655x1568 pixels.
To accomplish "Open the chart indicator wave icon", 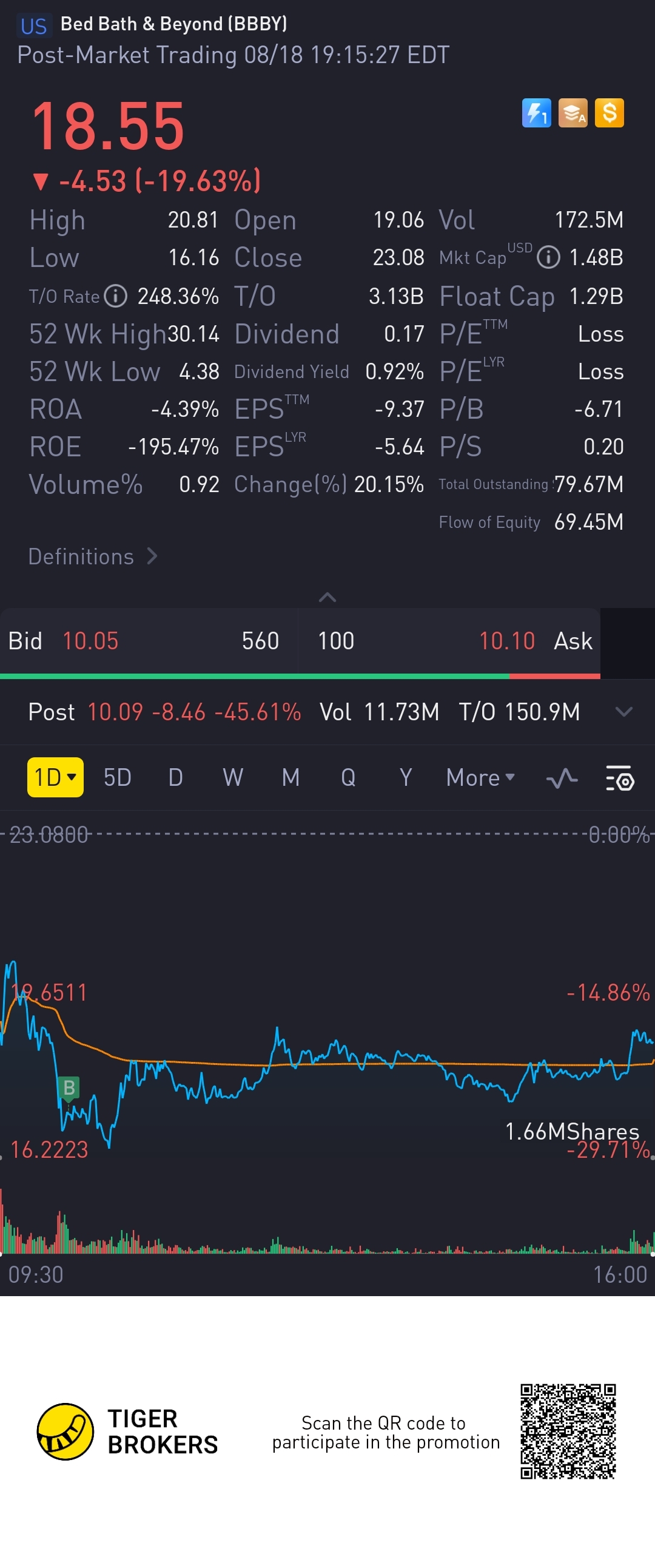I will pos(562,778).
